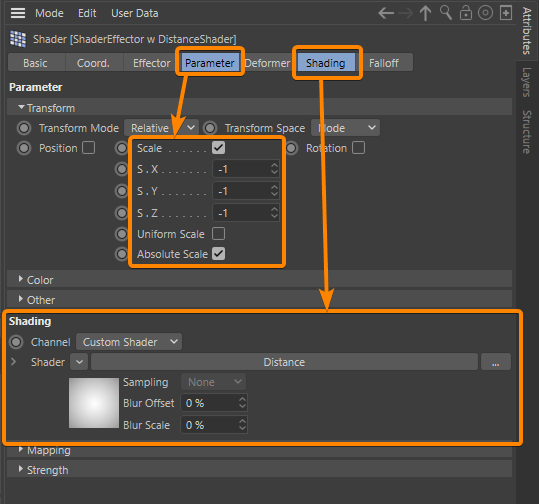The width and height of the screenshot is (539, 504).
Task: Open the magnifier search icon
Action: [446, 13]
